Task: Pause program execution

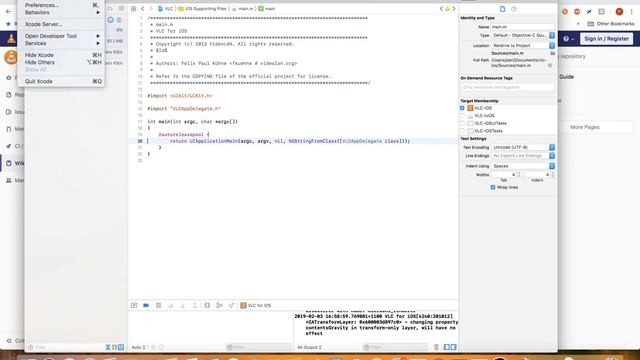Action: point(158,305)
